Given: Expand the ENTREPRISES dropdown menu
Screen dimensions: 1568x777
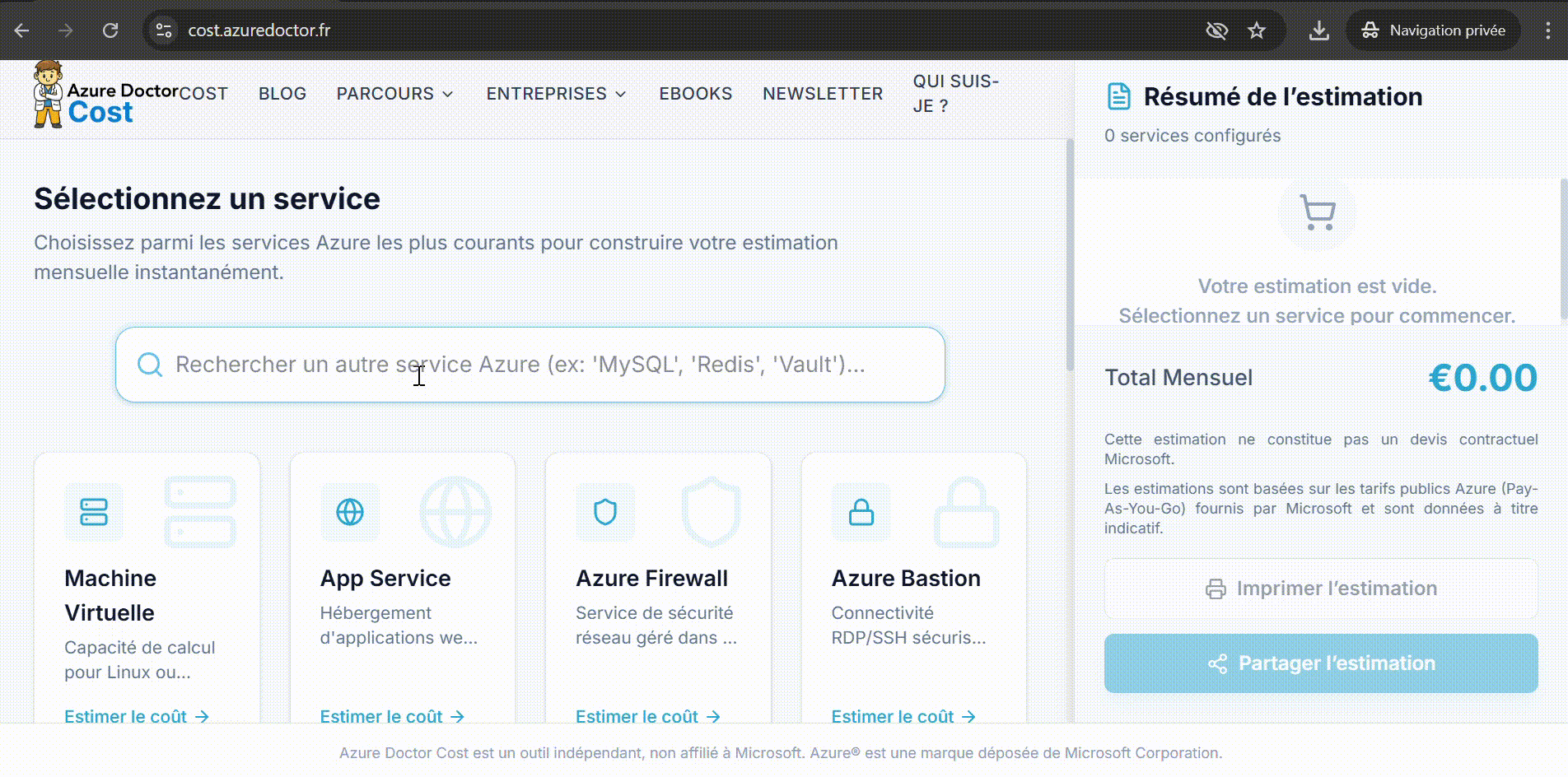Looking at the screenshot, I should pyautogui.click(x=557, y=94).
